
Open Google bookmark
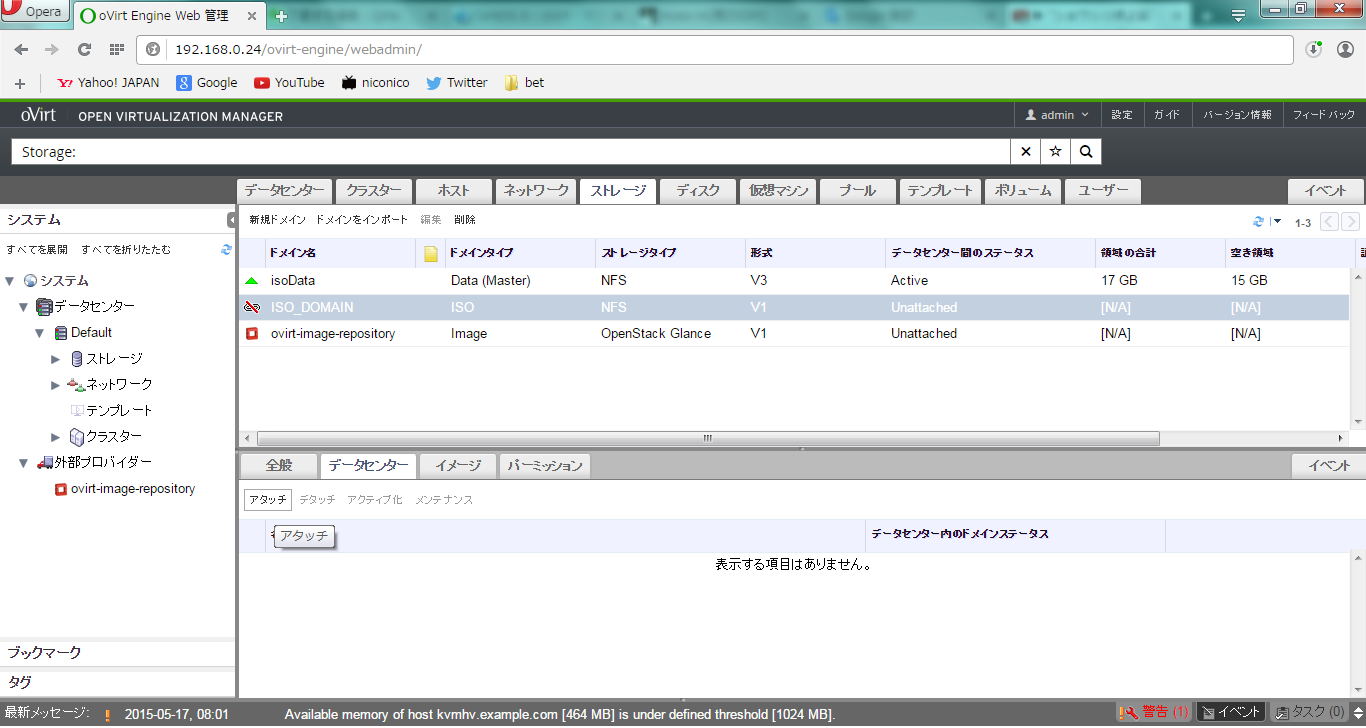pos(207,83)
